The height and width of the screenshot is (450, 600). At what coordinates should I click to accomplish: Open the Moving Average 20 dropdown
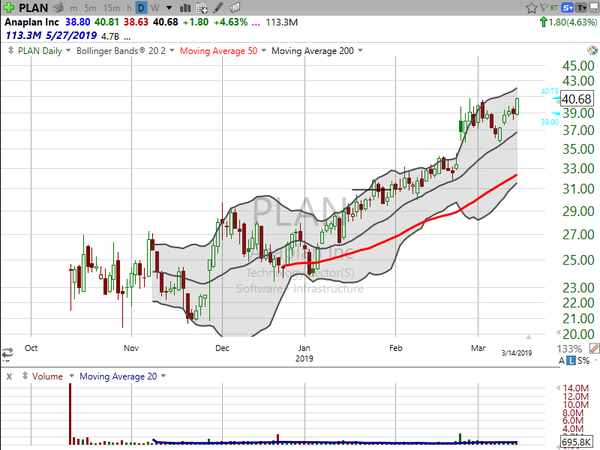pos(163,376)
